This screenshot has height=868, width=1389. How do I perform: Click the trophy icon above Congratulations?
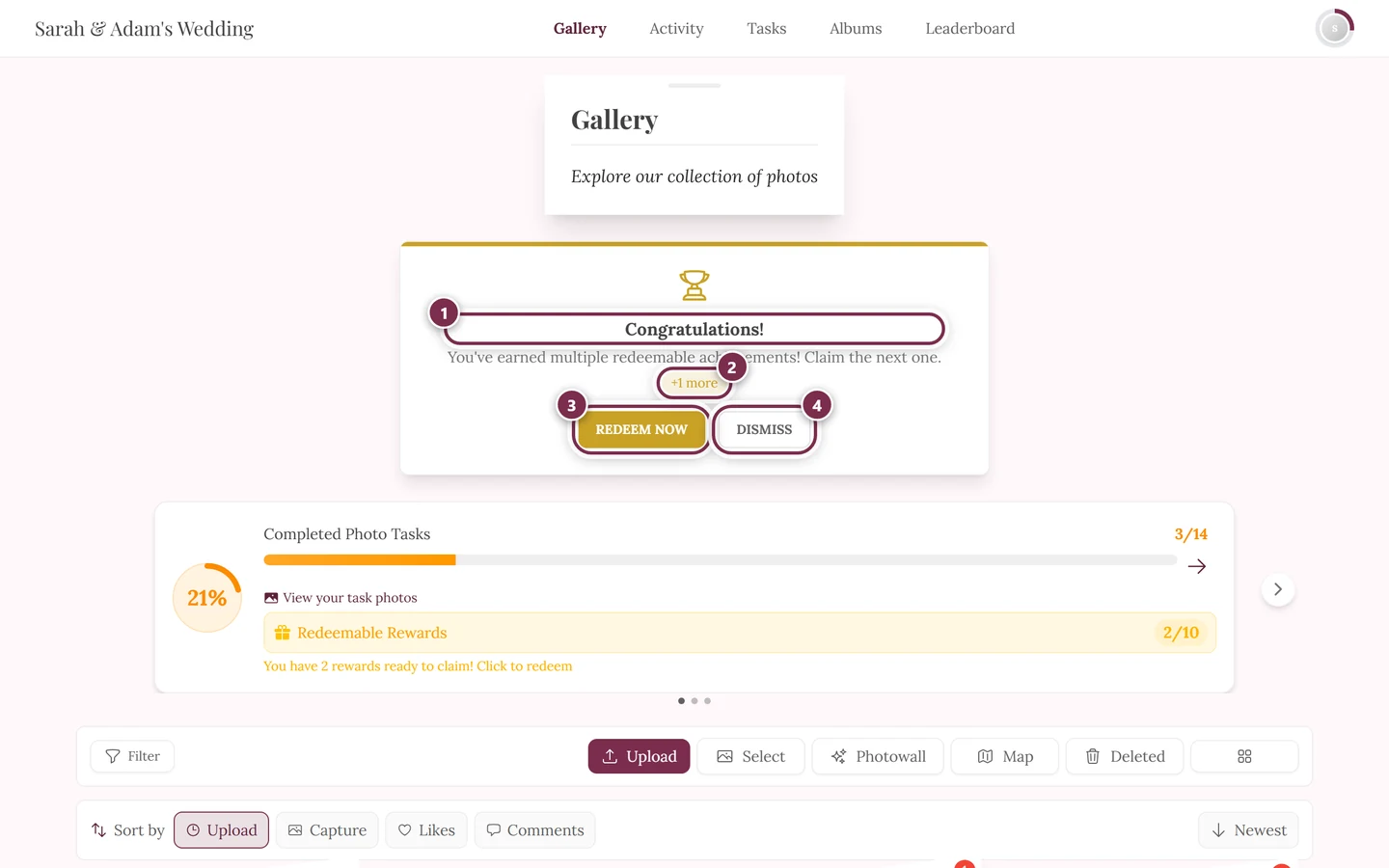[694, 285]
